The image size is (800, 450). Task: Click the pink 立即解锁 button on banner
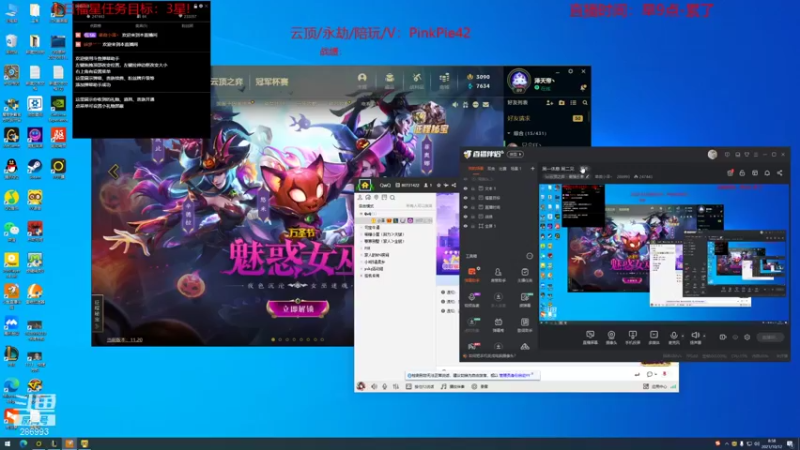click(298, 309)
